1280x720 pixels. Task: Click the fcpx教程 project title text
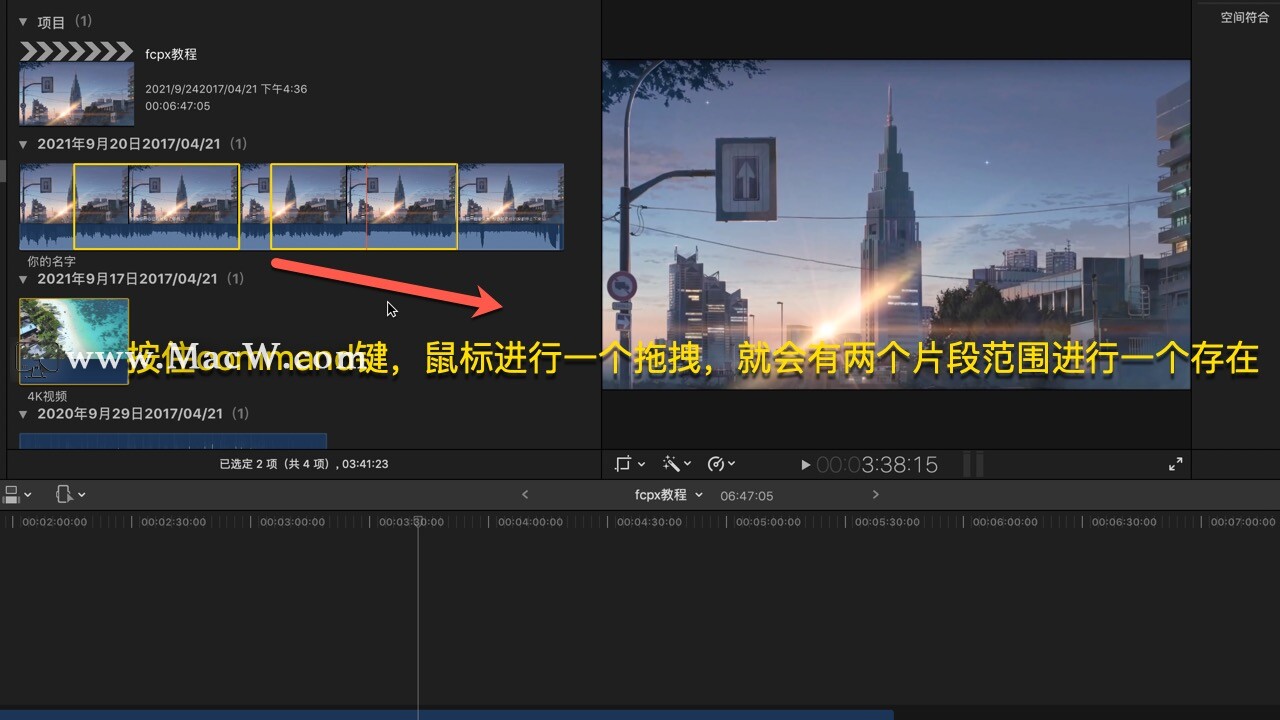click(x=171, y=54)
